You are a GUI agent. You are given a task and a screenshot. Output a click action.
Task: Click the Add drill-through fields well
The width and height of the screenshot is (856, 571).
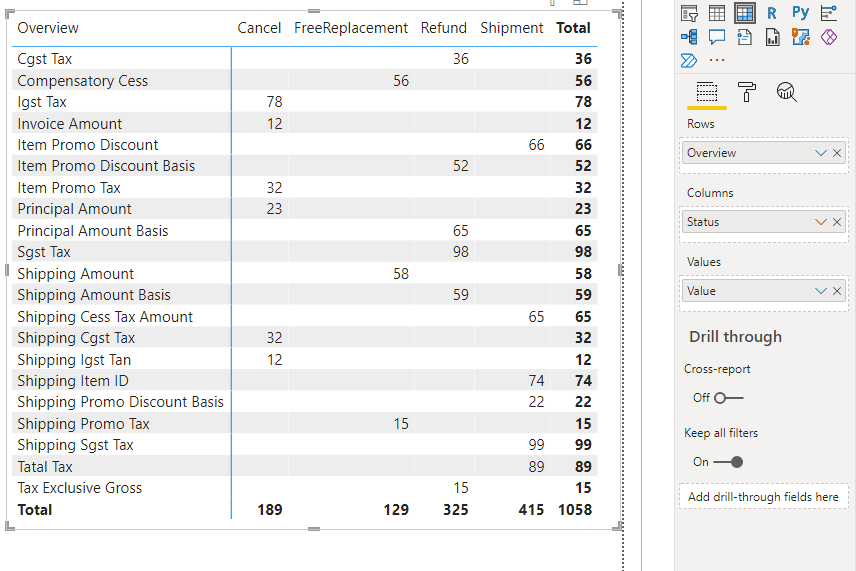click(x=763, y=497)
